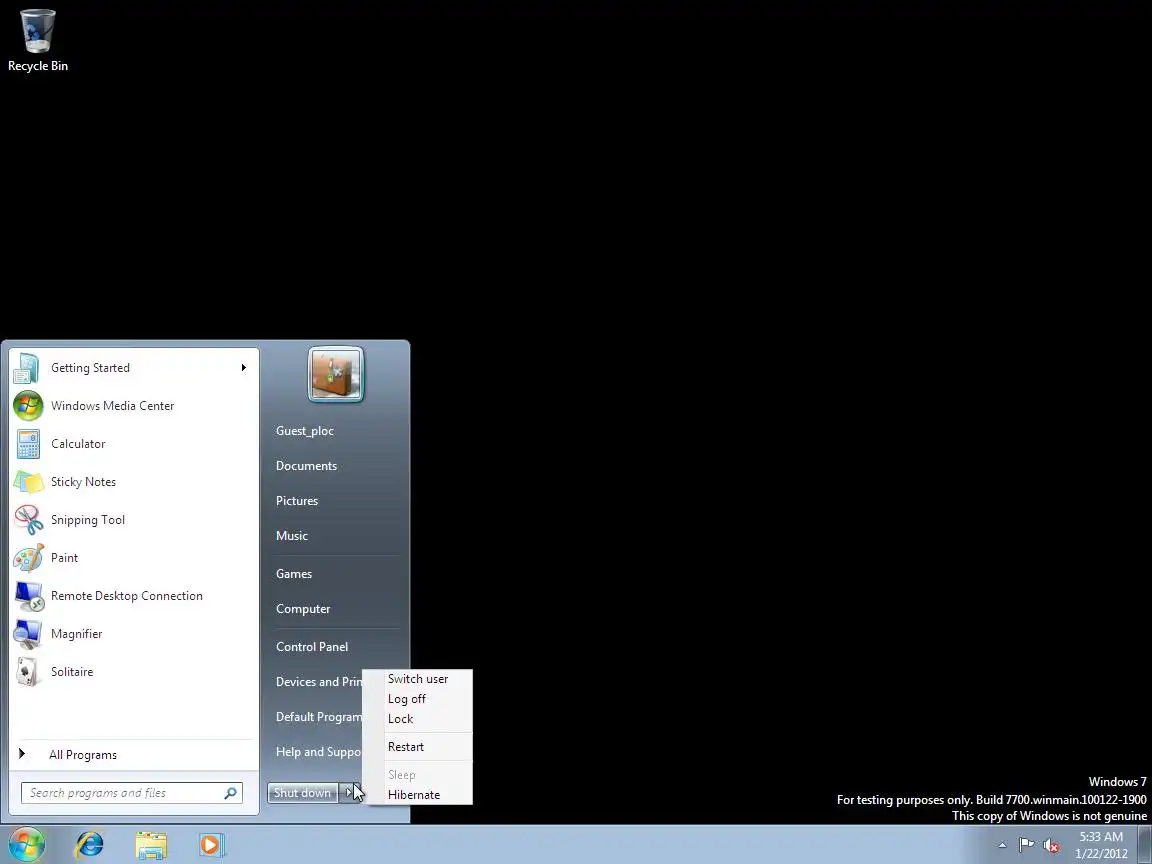
Task: Open Control Panel link
Action: click(x=312, y=647)
